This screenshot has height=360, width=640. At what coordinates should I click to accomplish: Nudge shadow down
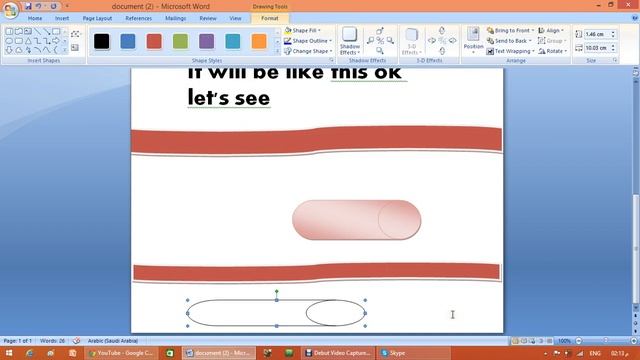(x=380, y=51)
